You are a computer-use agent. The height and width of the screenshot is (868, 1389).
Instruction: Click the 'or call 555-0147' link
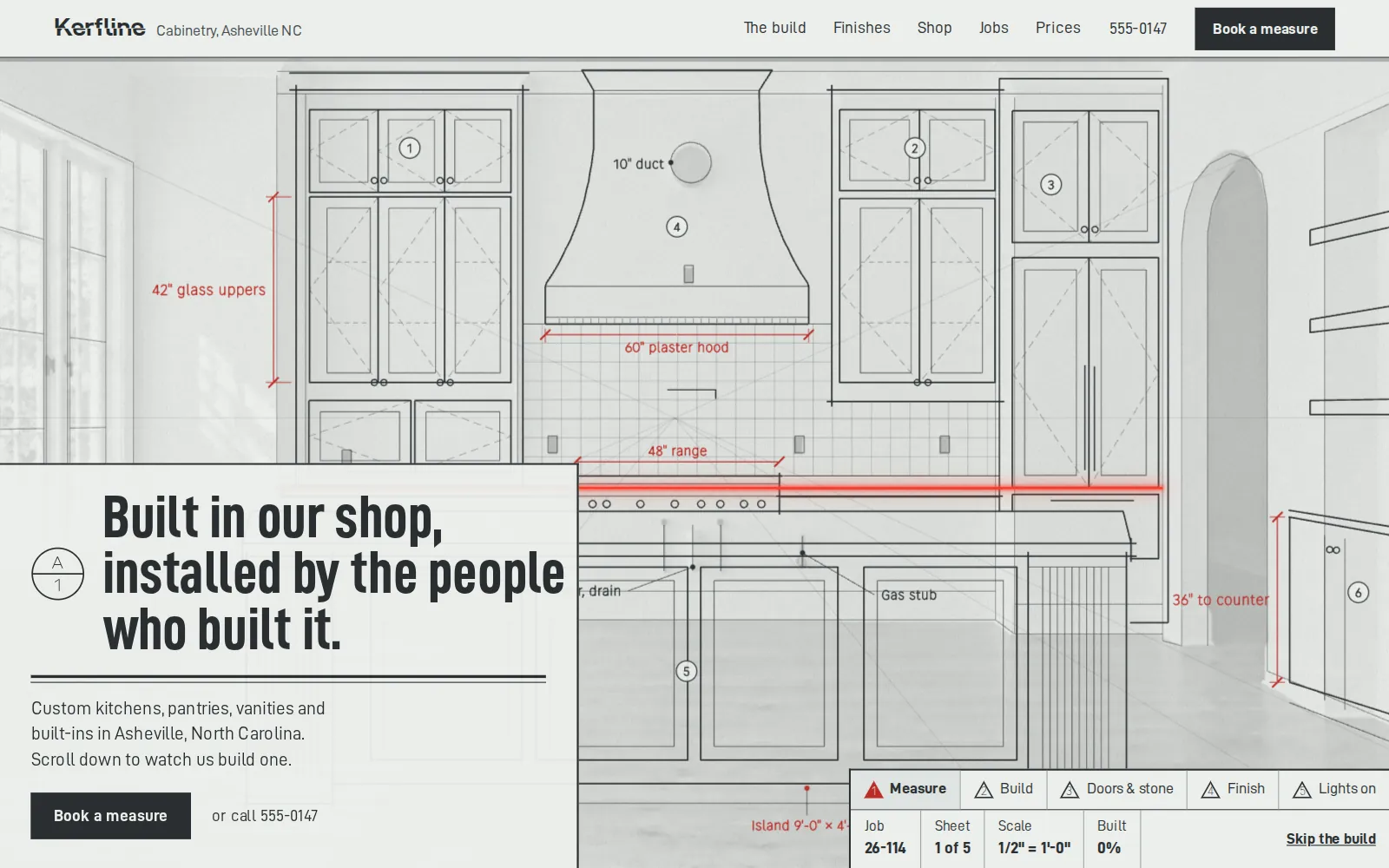coord(265,816)
